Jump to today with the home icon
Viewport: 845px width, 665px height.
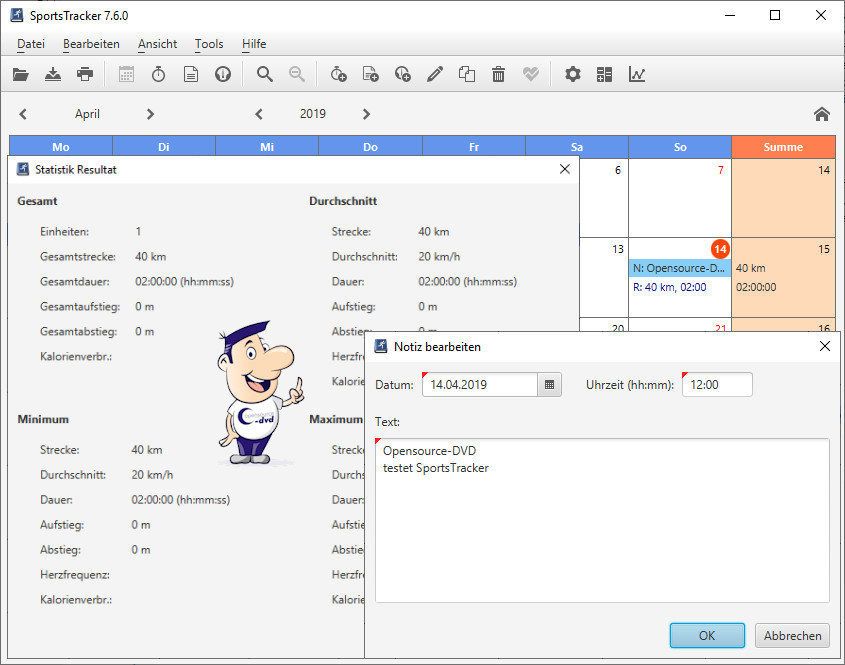822,114
